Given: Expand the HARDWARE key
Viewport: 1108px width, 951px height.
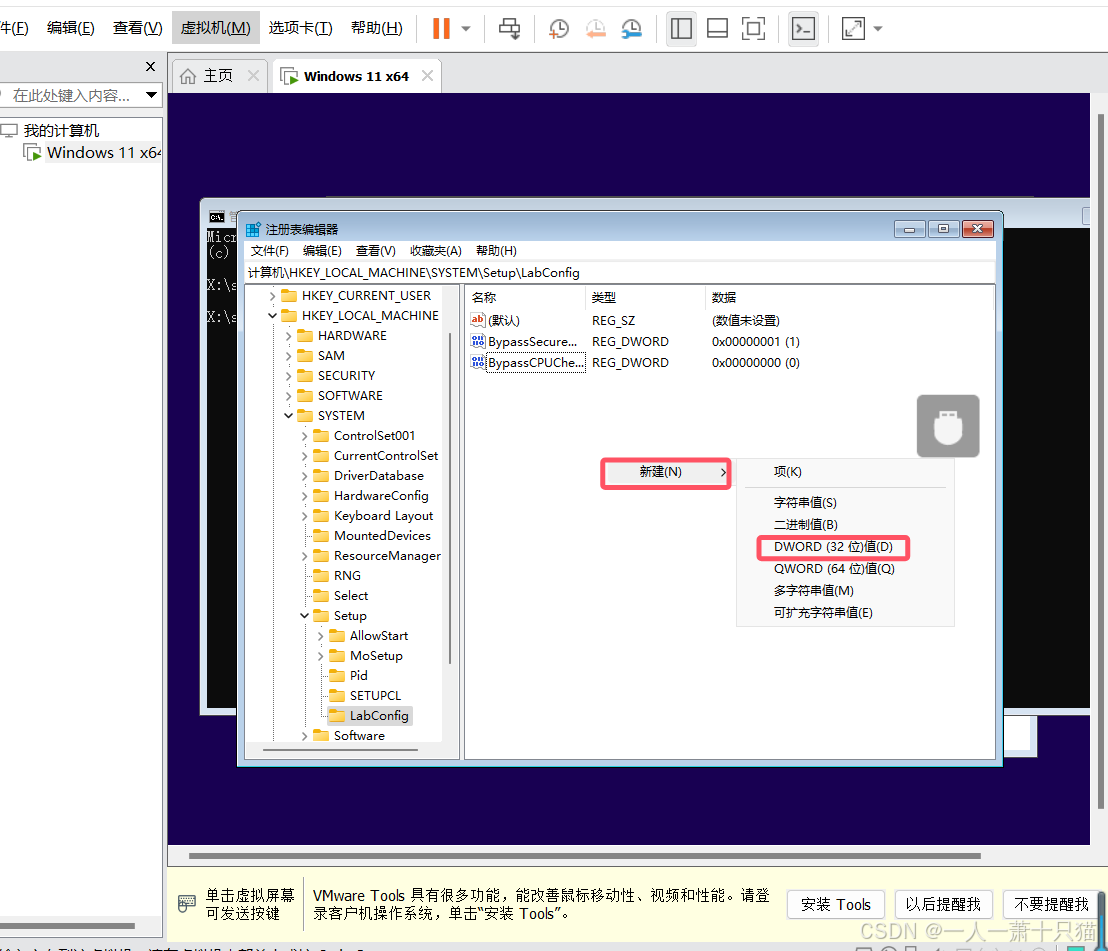Looking at the screenshot, I should pos(288,336).
